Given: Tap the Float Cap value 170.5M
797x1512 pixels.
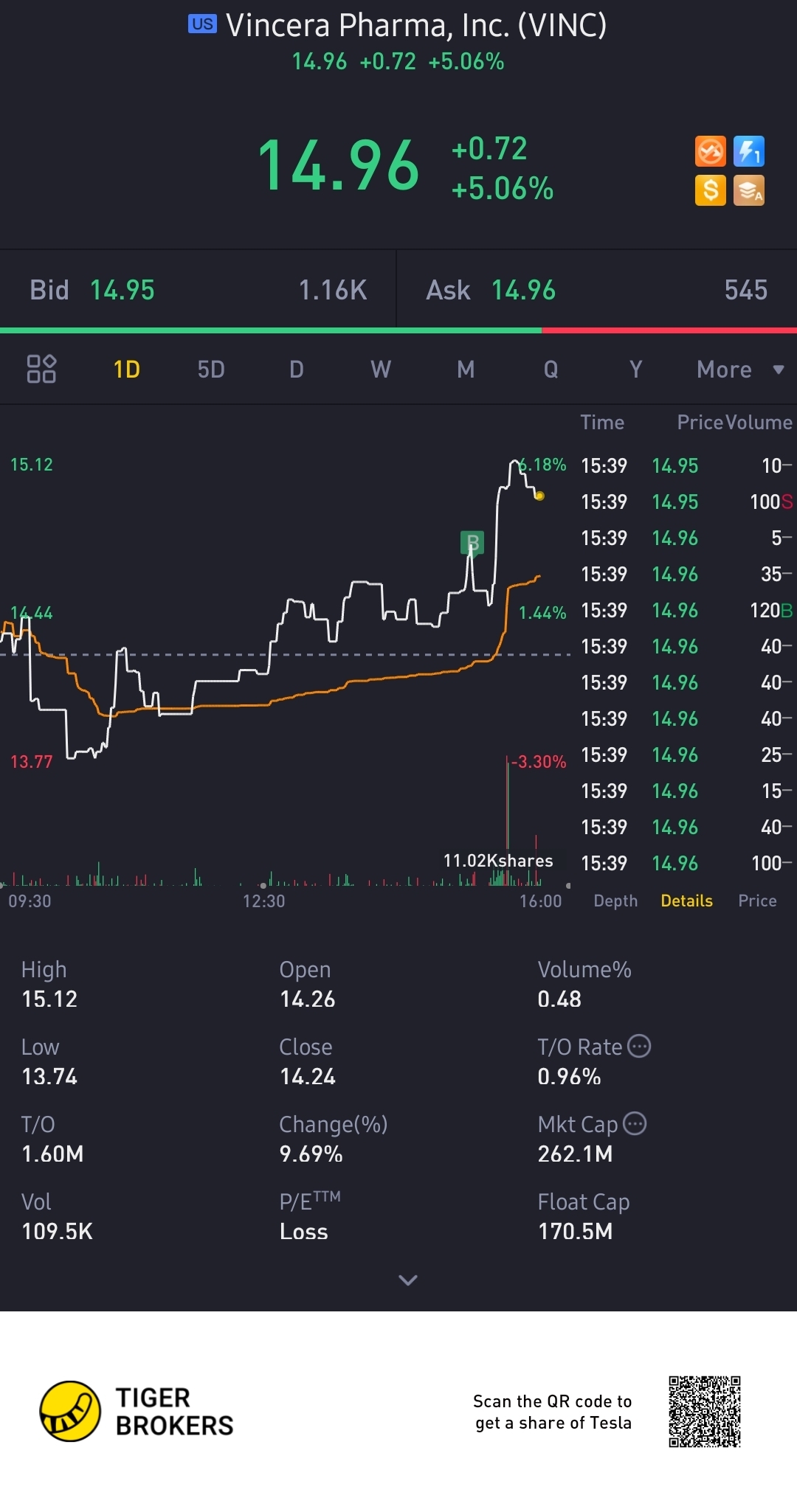Looking at the screenshot, I should click(x=575, y=1231).
